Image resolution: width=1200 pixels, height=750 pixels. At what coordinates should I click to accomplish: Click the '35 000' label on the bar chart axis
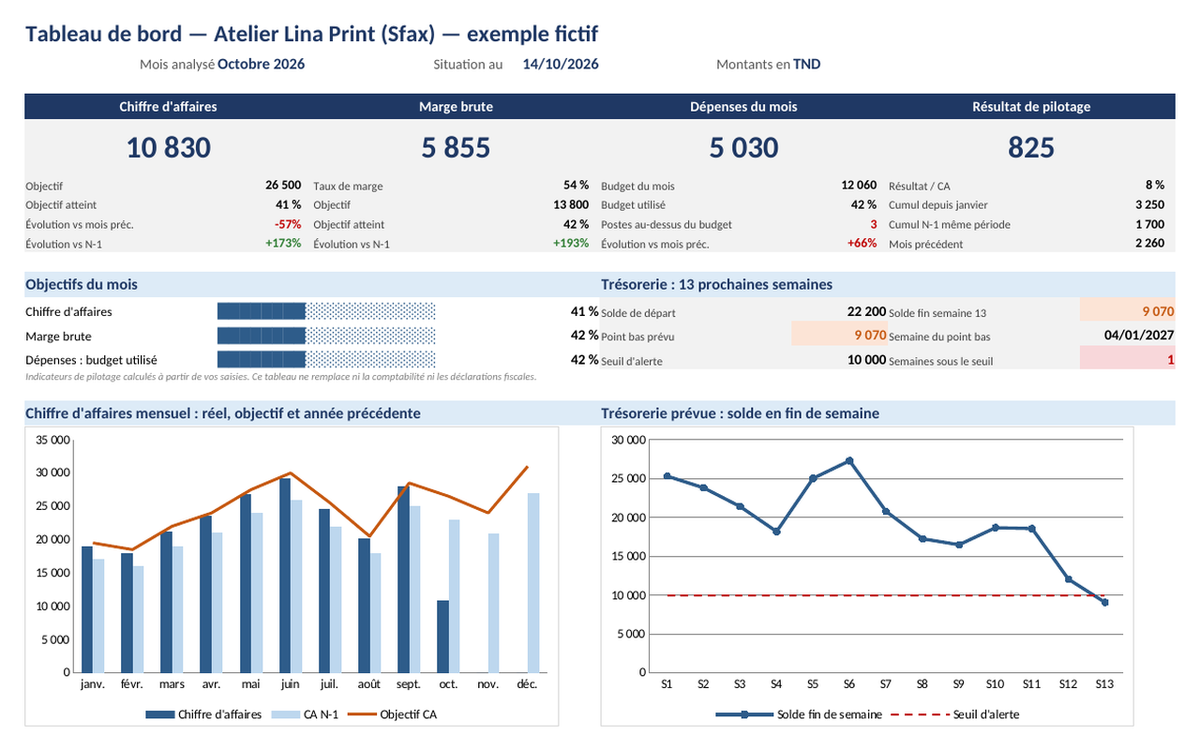[52, 440]
